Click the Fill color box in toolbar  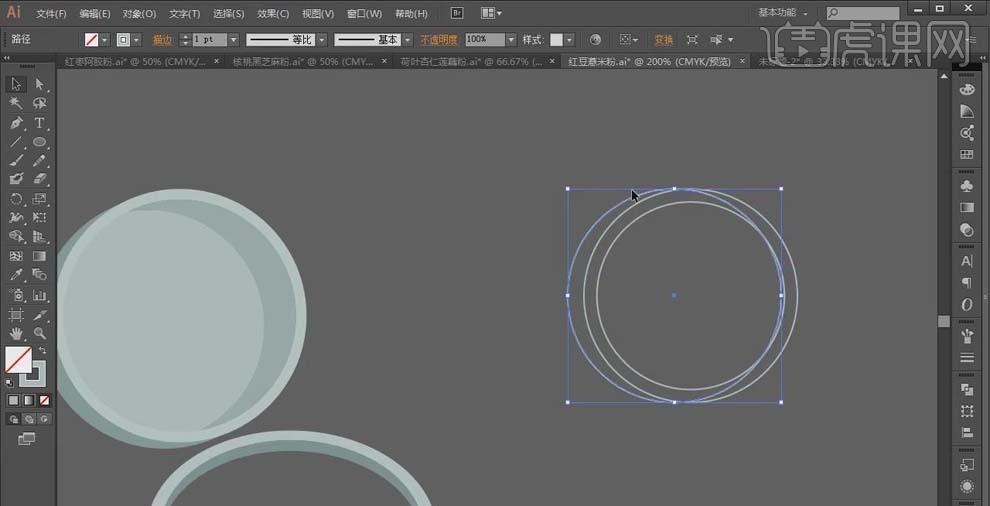pyautogui.click(x=18, y=359)
